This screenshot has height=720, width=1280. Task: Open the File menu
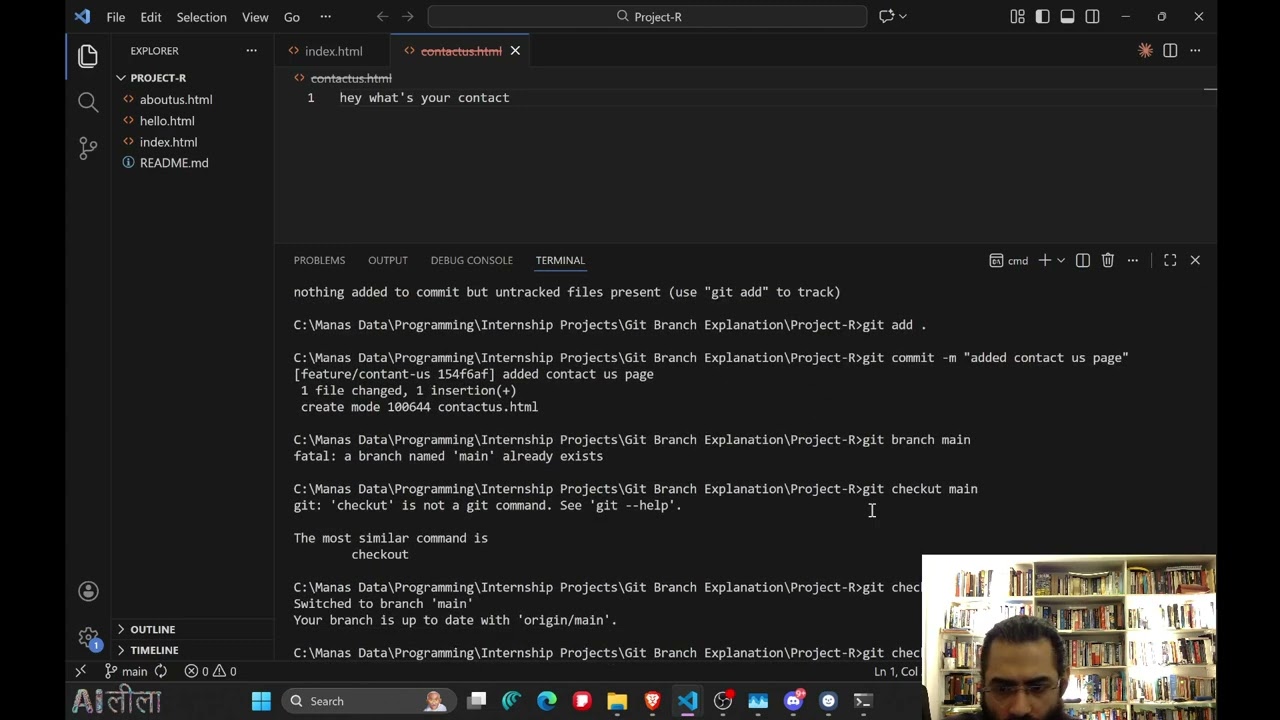116,17
